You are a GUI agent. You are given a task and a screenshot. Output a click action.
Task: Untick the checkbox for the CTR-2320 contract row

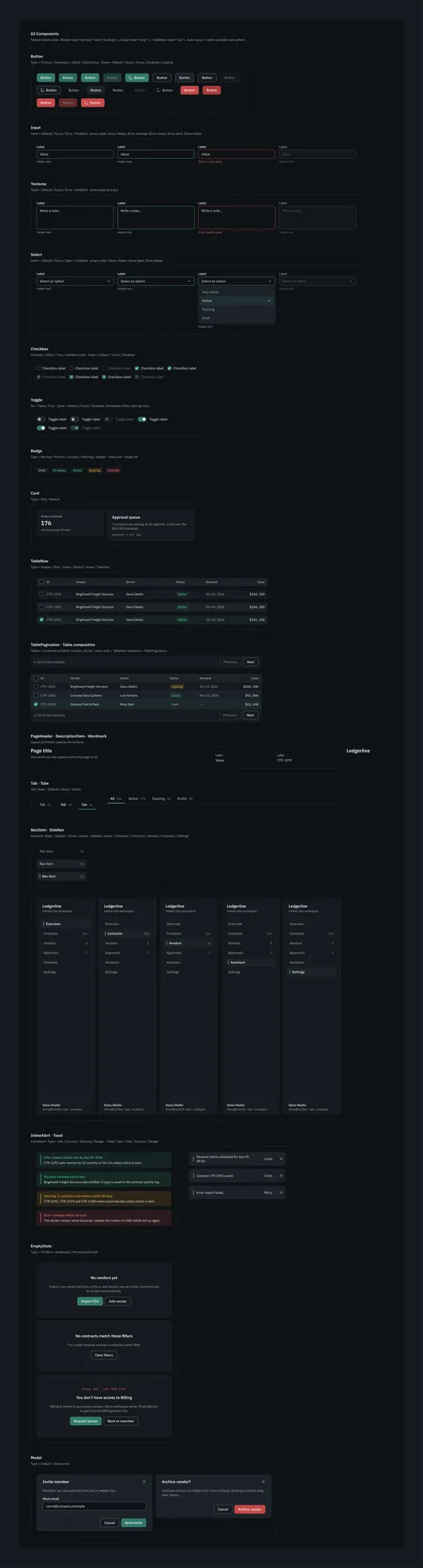36,705
